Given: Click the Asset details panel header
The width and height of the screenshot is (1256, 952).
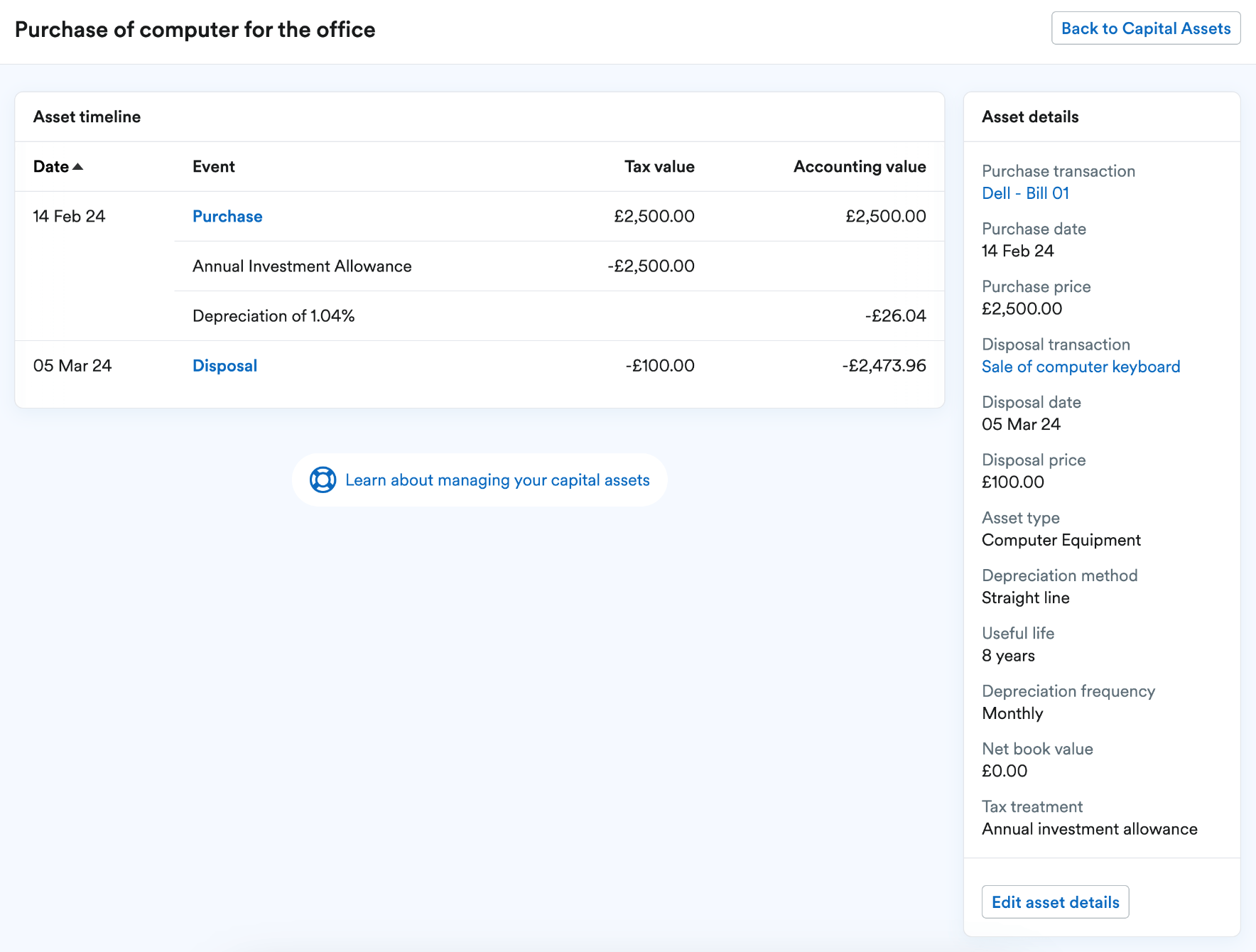Looking at the screenshot, I should coord(1030,117).
